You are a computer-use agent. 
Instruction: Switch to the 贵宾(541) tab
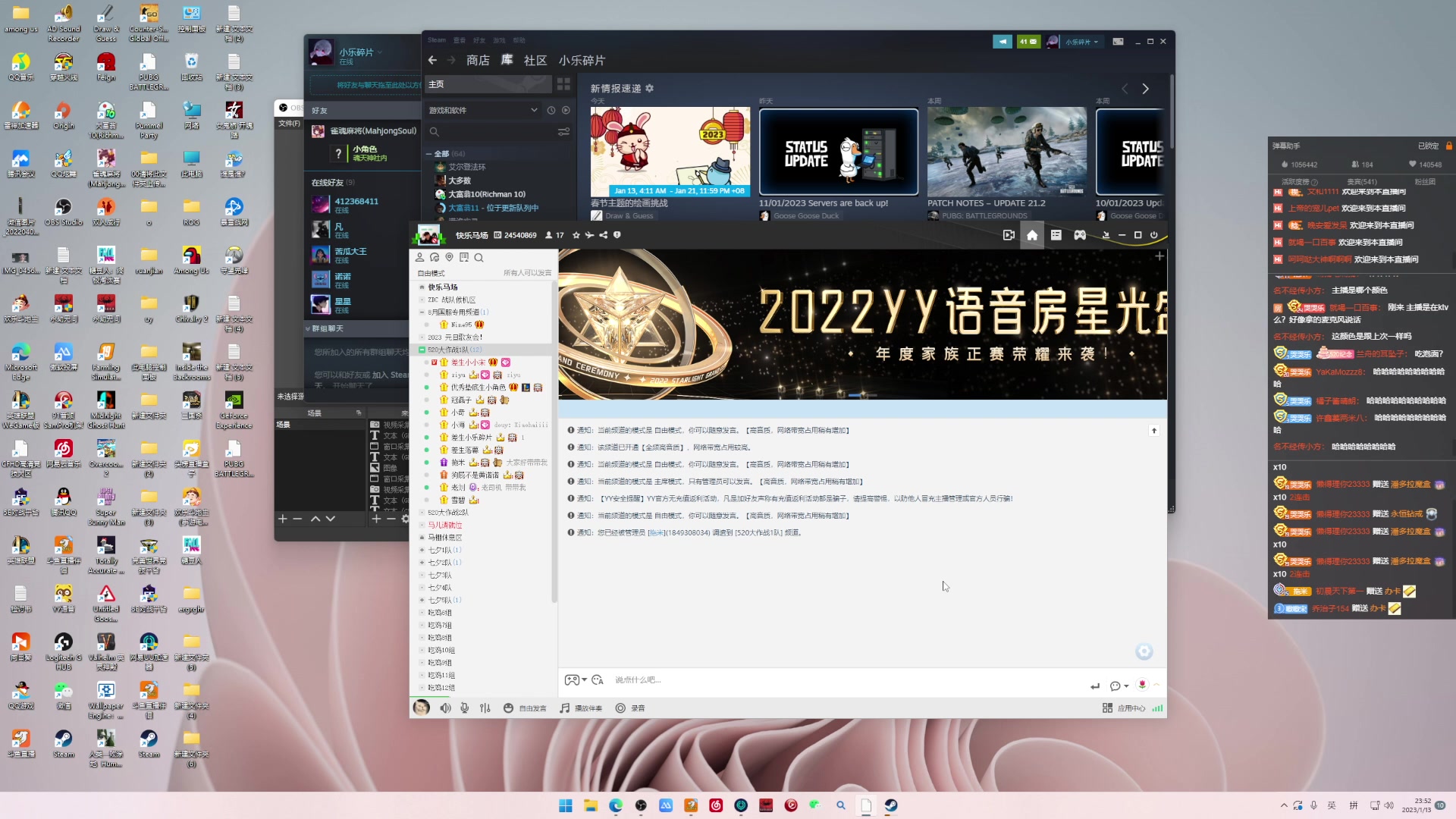(1362, 181)
